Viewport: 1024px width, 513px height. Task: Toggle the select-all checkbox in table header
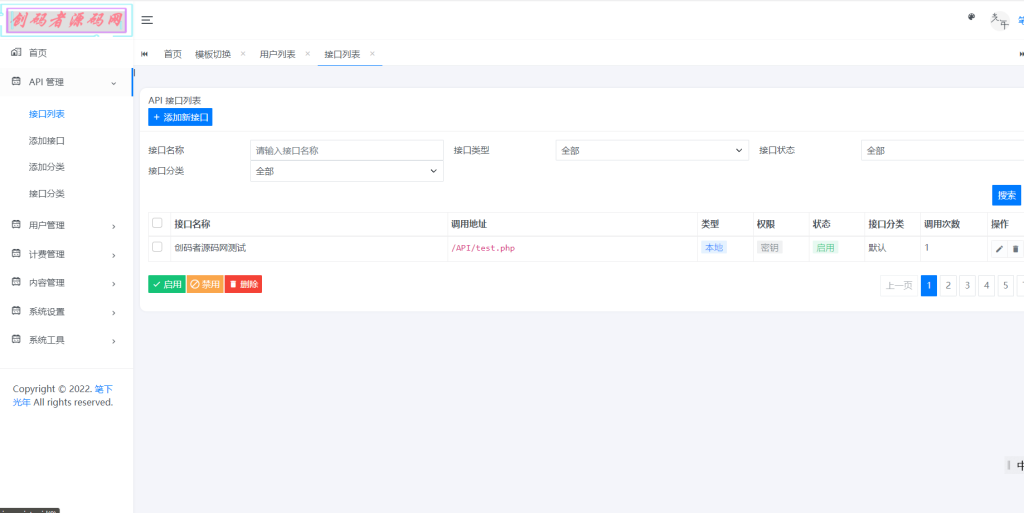(x=157, y=223)
